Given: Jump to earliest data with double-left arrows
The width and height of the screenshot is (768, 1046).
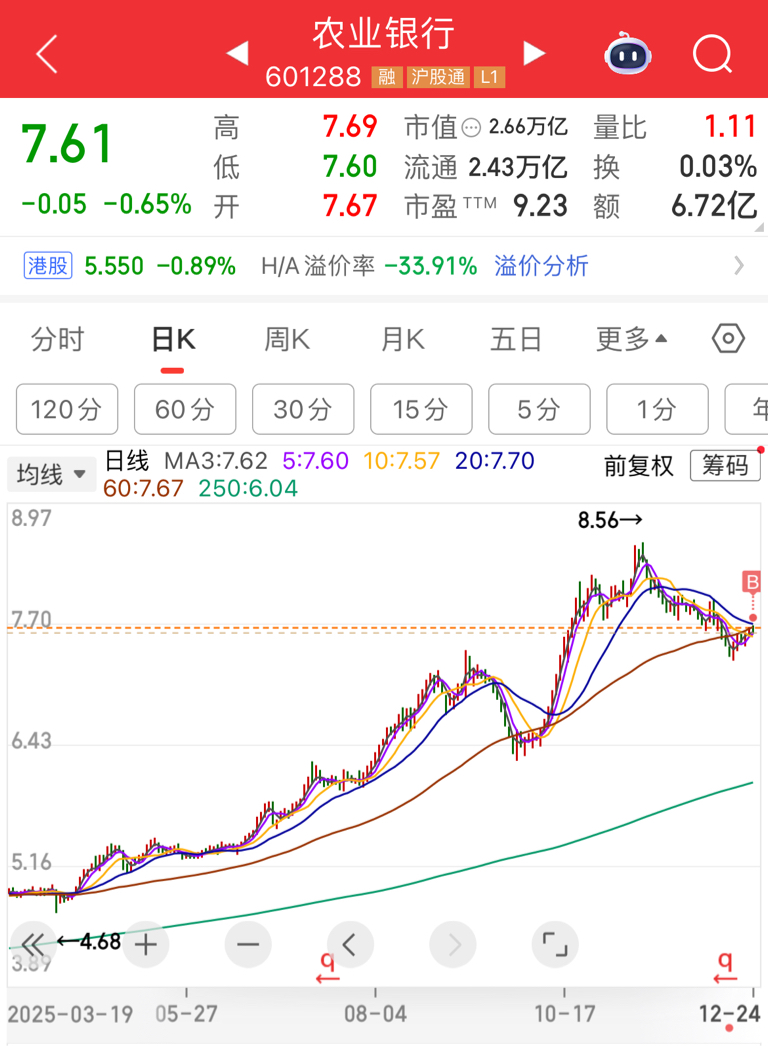Looking at the screenshot, I should pos(32,944).
